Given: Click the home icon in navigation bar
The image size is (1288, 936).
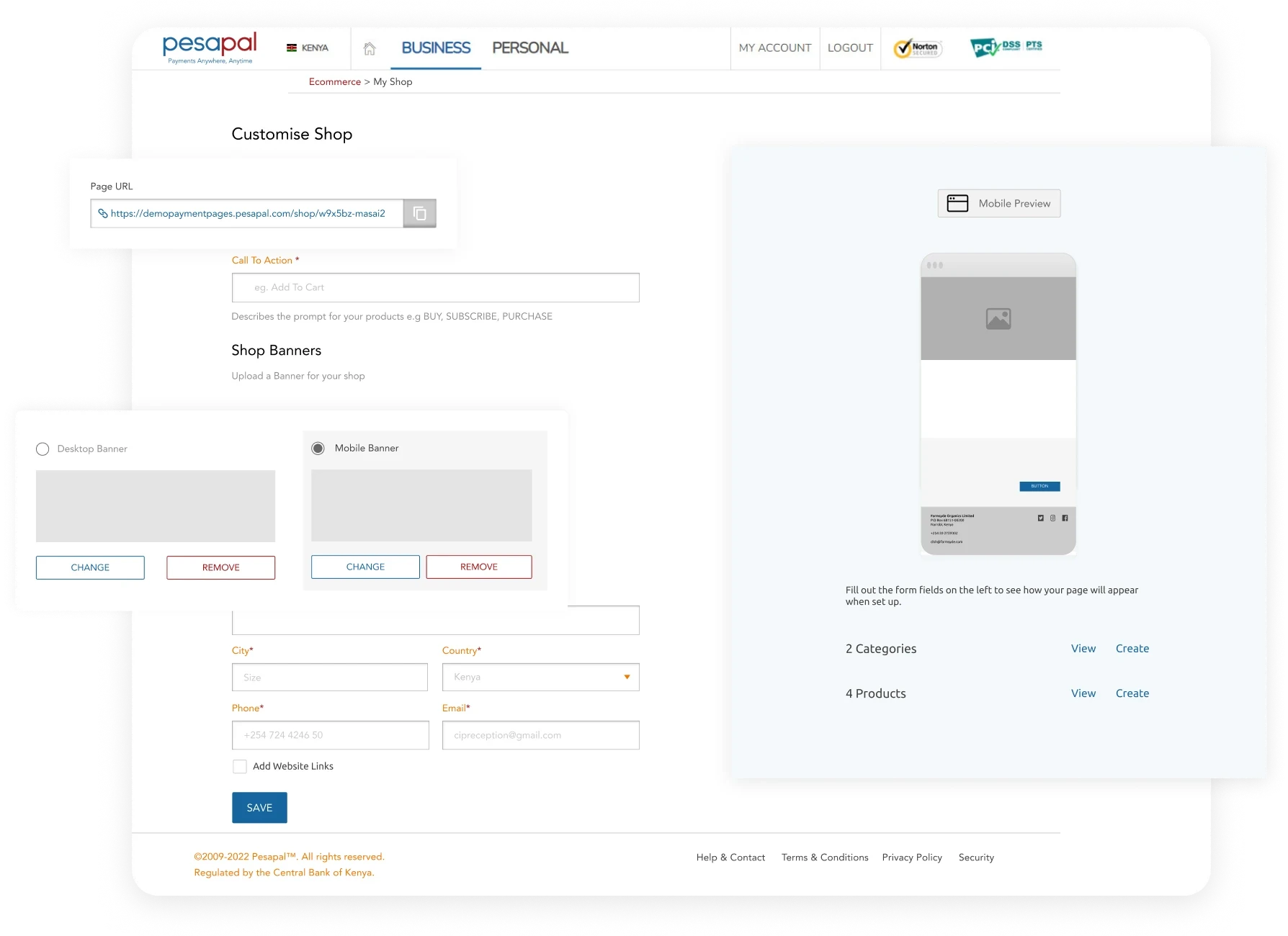Looking at the screenshot, I should pos(370,48).
